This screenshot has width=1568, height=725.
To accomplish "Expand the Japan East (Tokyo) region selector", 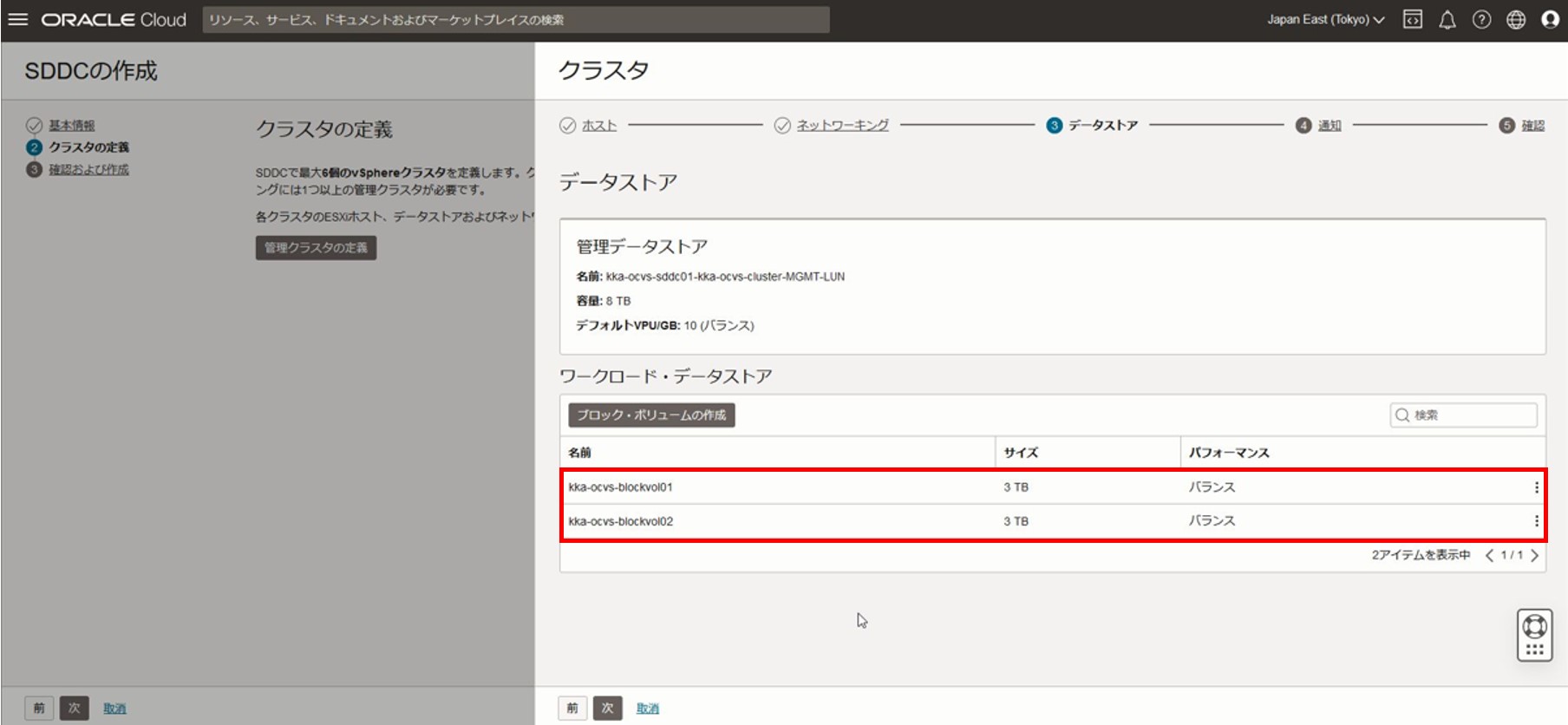I will pyautogui.click(x=1325, y=19).
